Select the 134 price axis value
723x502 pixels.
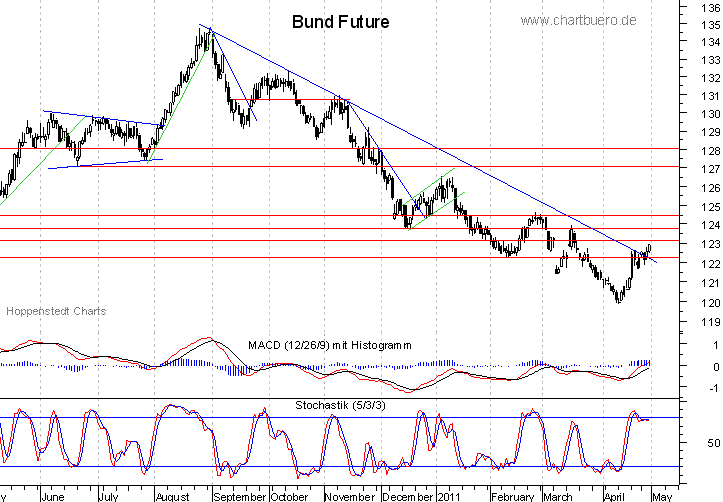pos(711,42)
